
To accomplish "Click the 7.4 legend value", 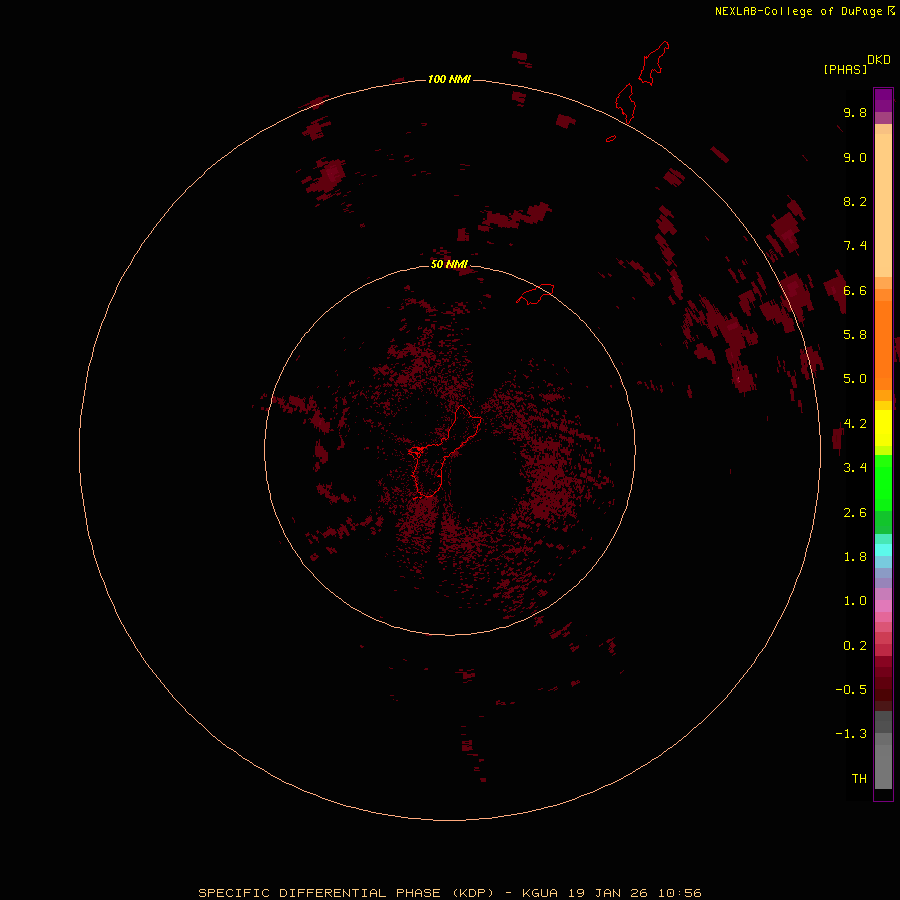I will [x=855, y=246].
